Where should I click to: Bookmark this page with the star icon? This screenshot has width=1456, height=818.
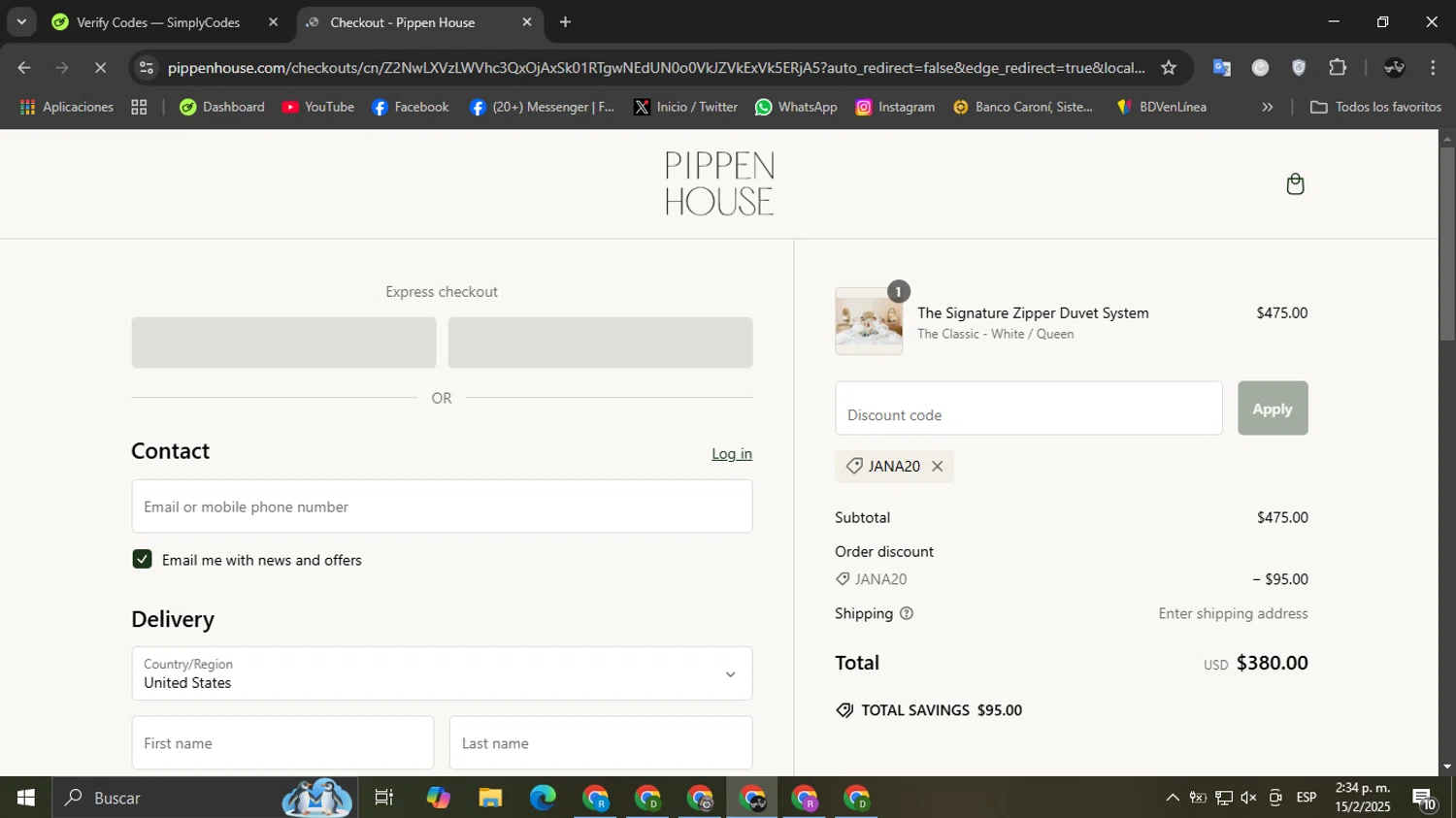click(x=1169, y=68)
